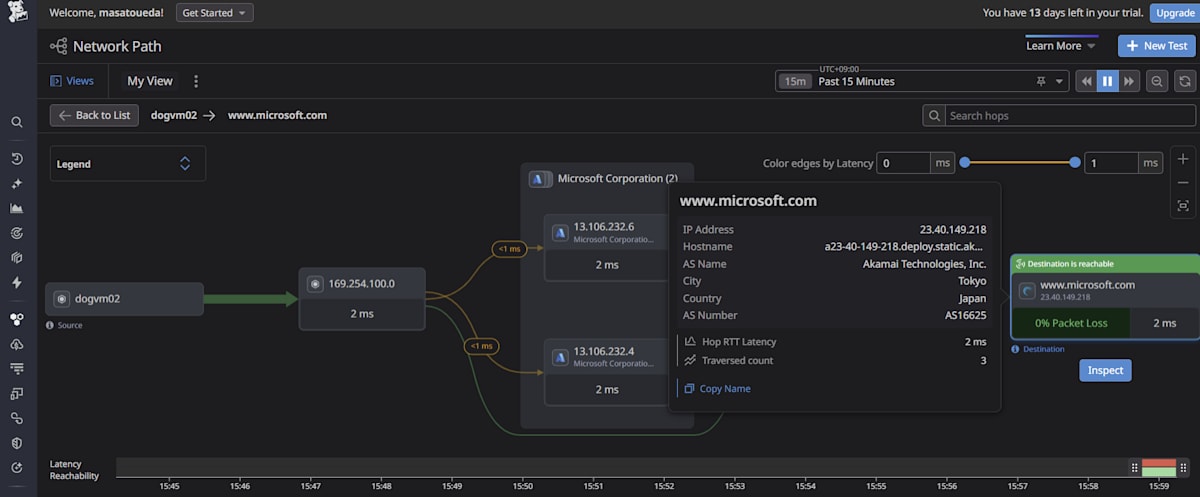Focus the Search hops field
The width and height of the screenshot is (1200, 497).
click(x=1070, y=116)
